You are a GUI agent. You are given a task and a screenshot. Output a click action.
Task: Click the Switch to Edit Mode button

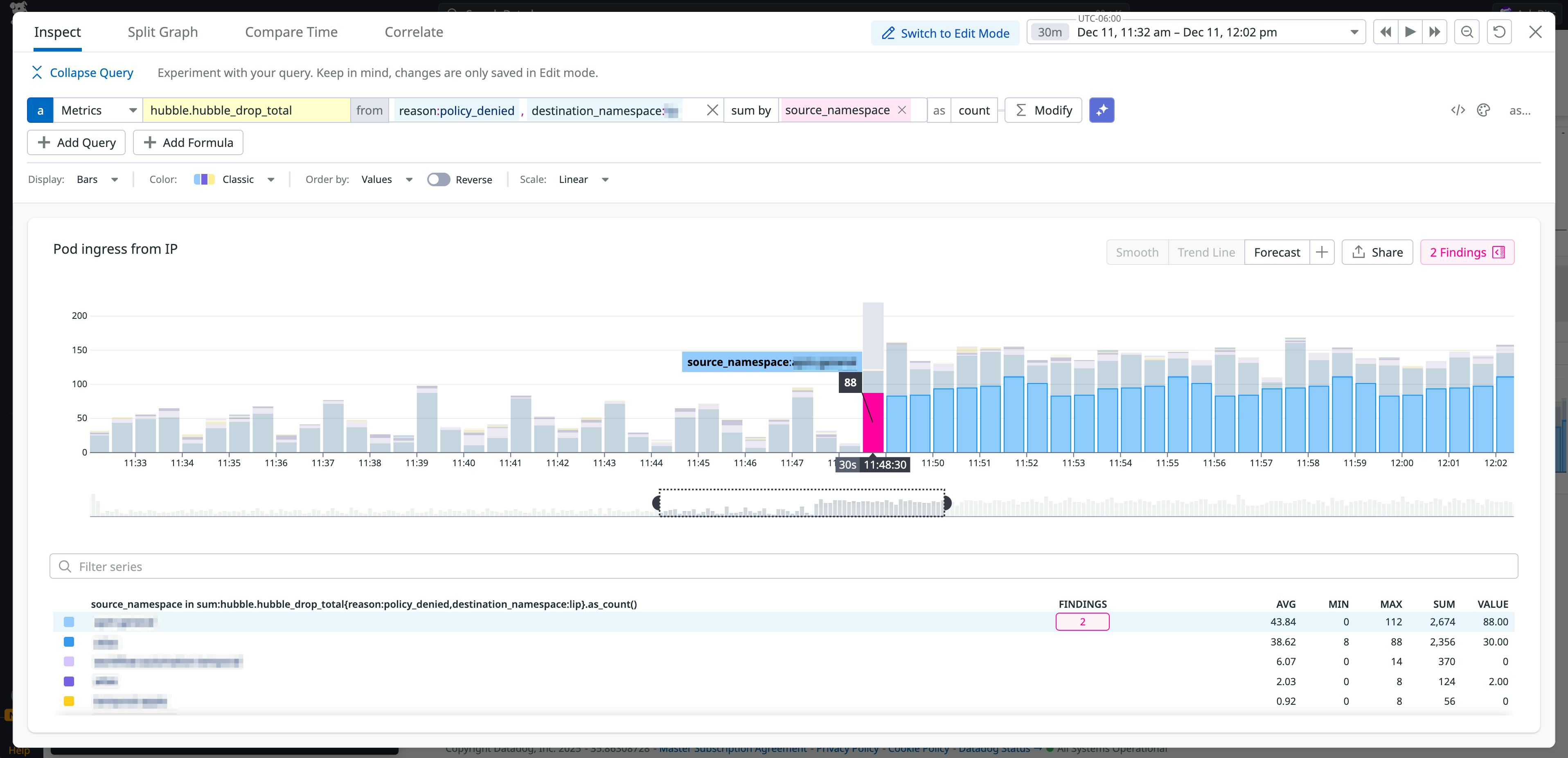click(944, 33)
